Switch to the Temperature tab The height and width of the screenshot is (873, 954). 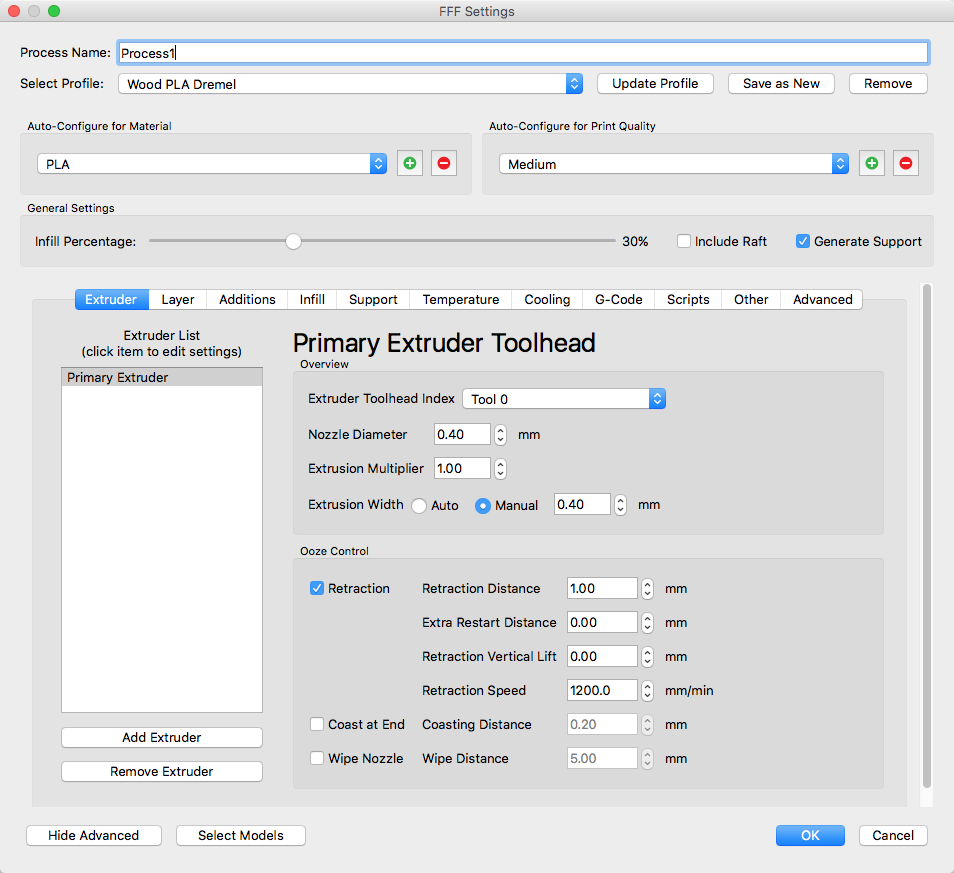pos(461,299)
